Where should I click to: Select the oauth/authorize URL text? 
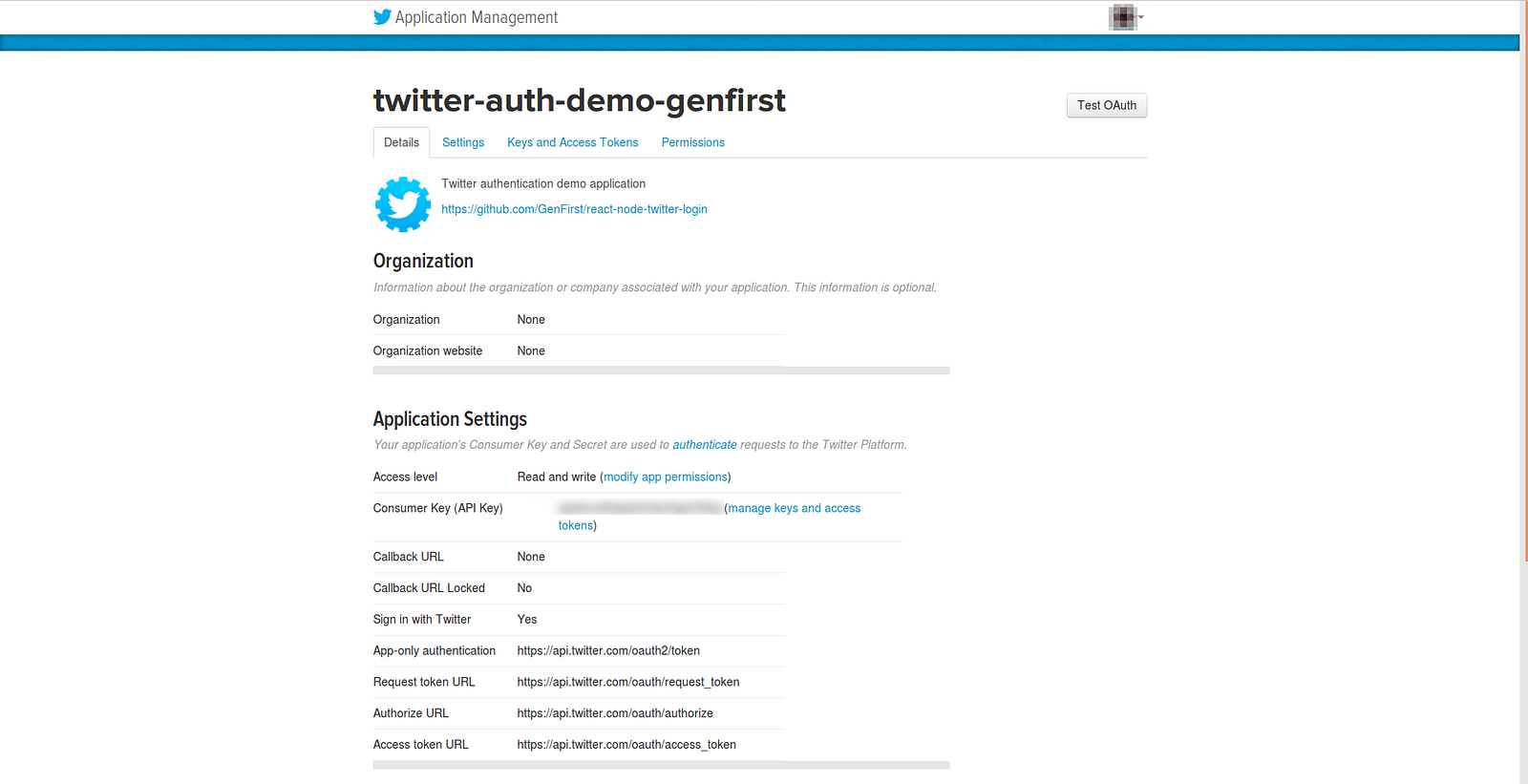pos(615,713)
